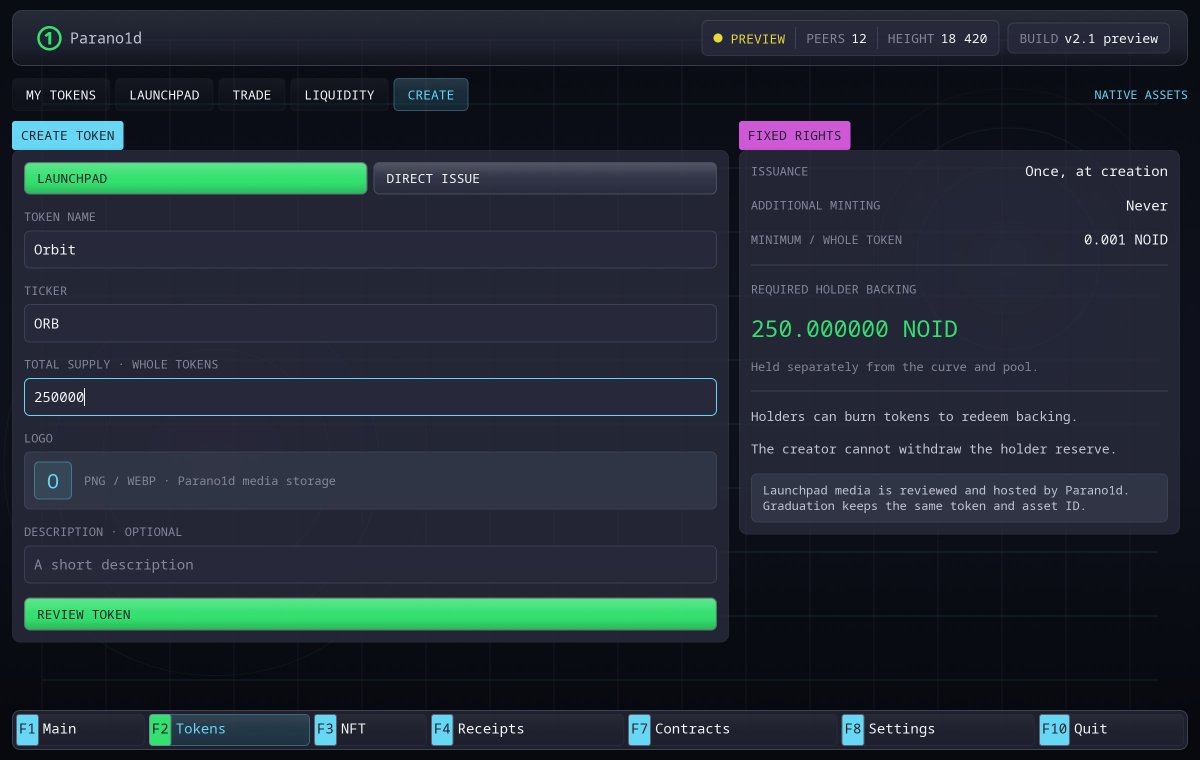The image size is (1200, 760).
Task: Switch to LAUNCHPAD creation mode
Action: pos(195,178)
